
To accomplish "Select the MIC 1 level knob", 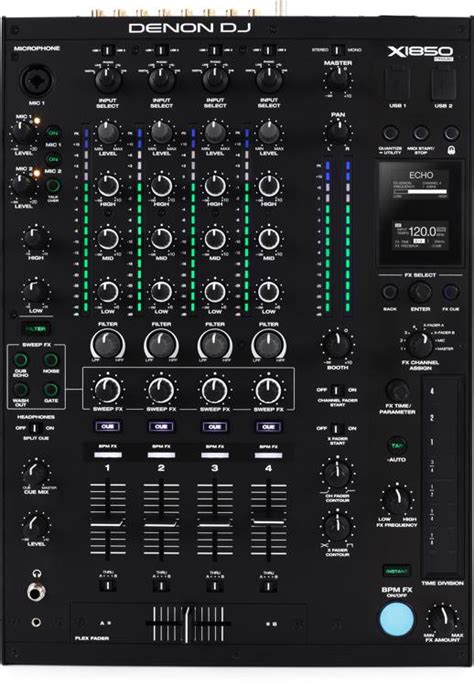I will 23,133.
